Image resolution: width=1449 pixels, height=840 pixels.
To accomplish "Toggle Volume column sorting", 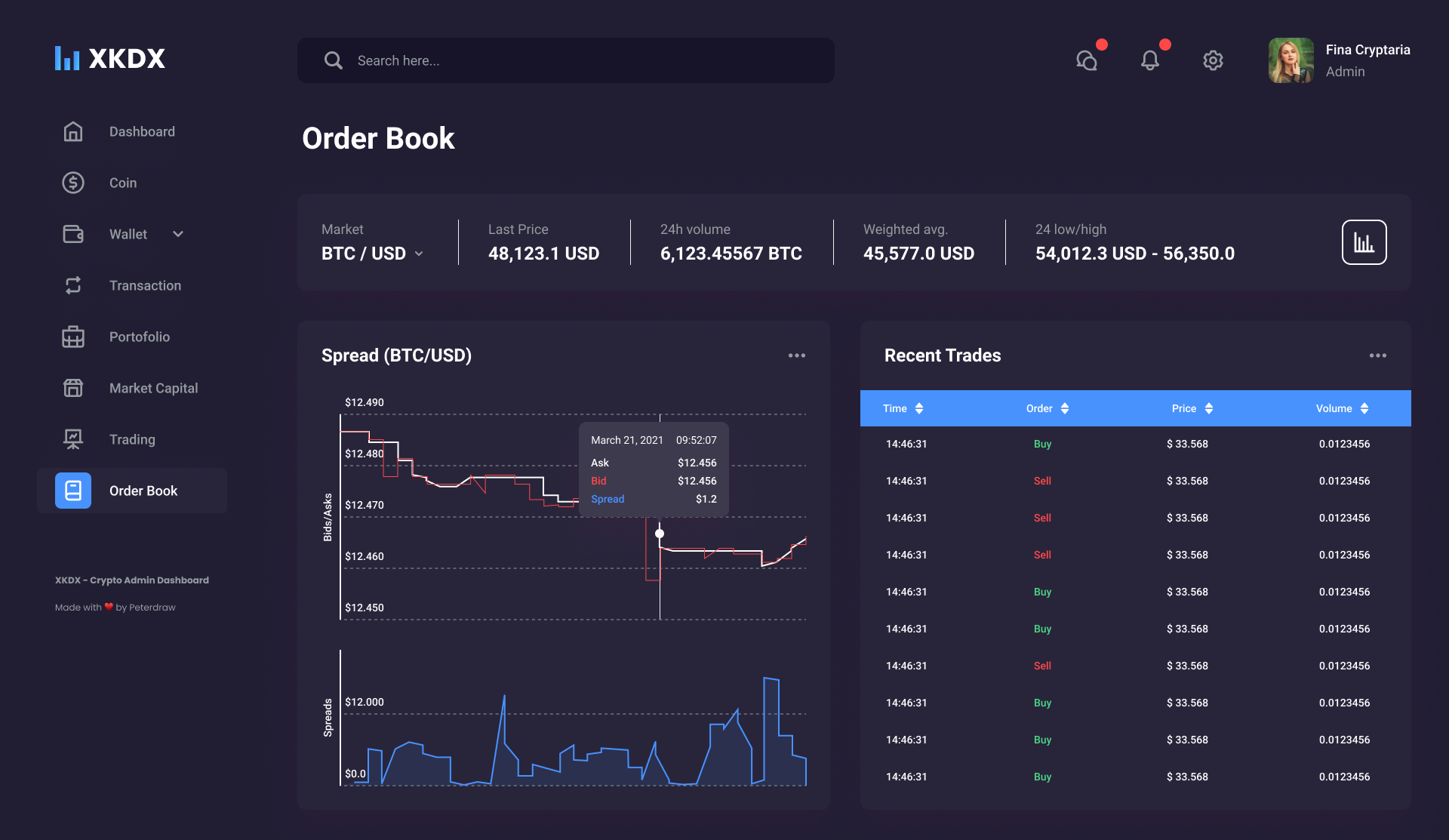I will [x=1365, y=408].
